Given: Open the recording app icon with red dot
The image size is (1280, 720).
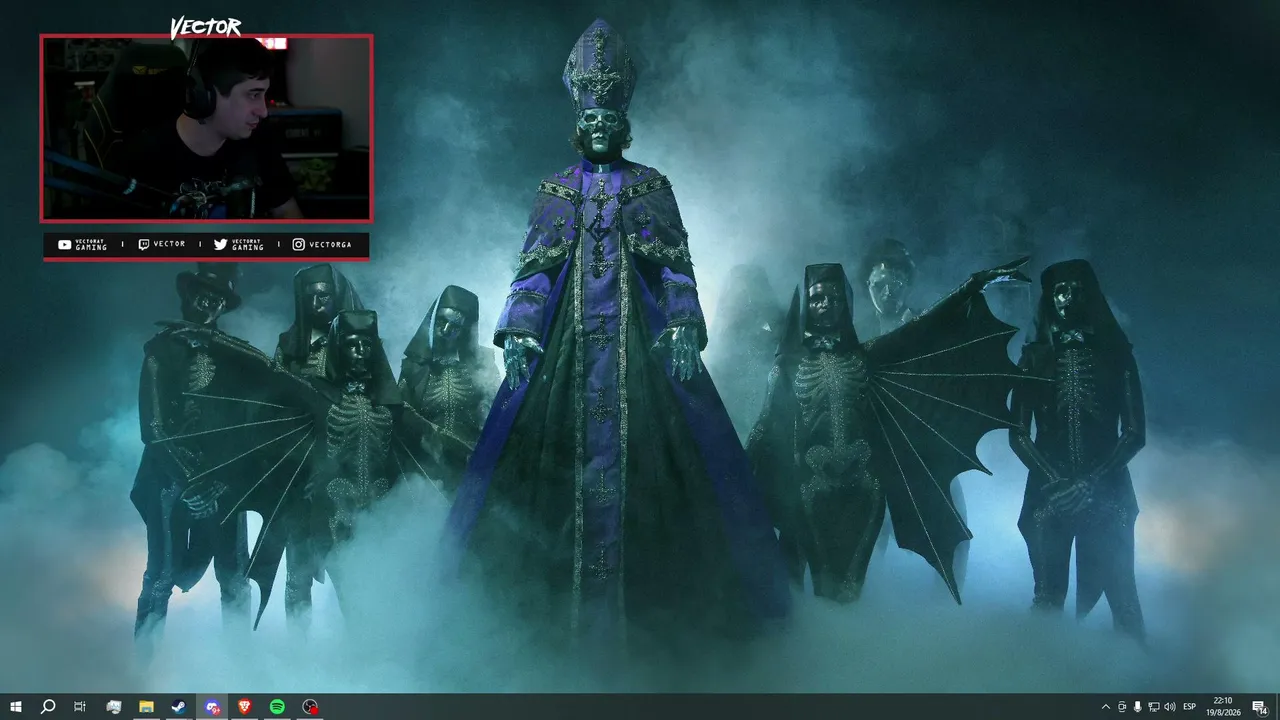Looking at the screenshot, I should [x=311, y=707].
